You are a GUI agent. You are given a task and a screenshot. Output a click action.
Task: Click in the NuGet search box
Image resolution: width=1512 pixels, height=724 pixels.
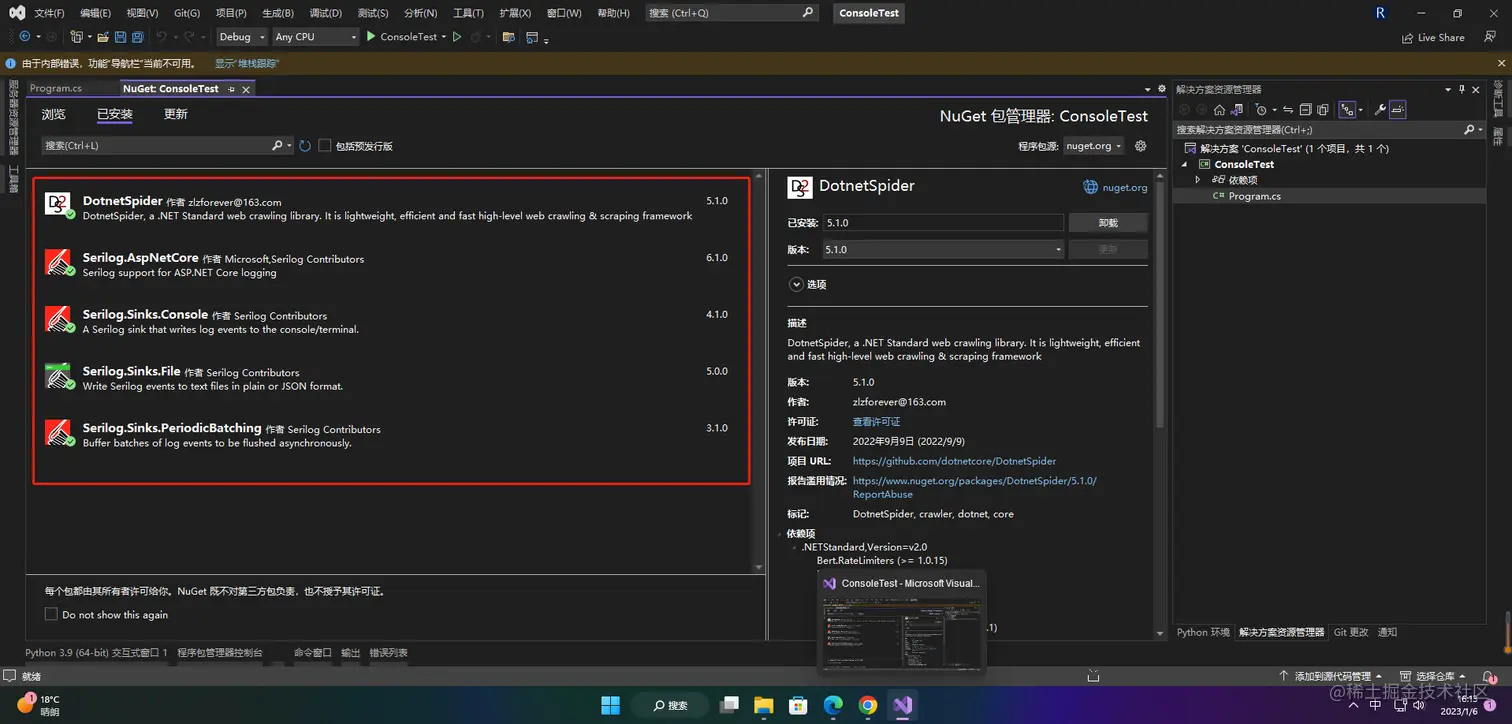(155, 146)
